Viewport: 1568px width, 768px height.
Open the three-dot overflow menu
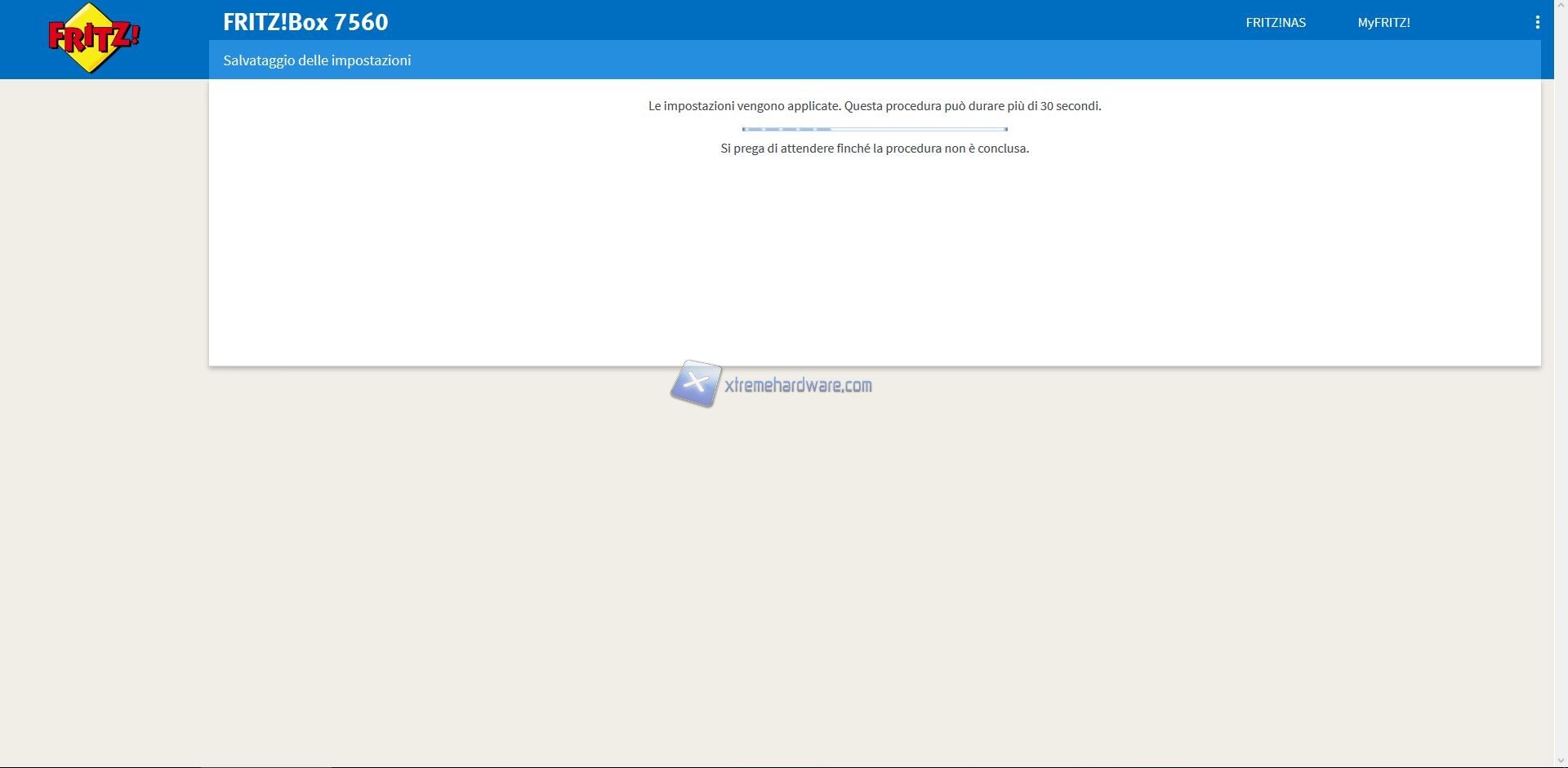click(1537, 23)
